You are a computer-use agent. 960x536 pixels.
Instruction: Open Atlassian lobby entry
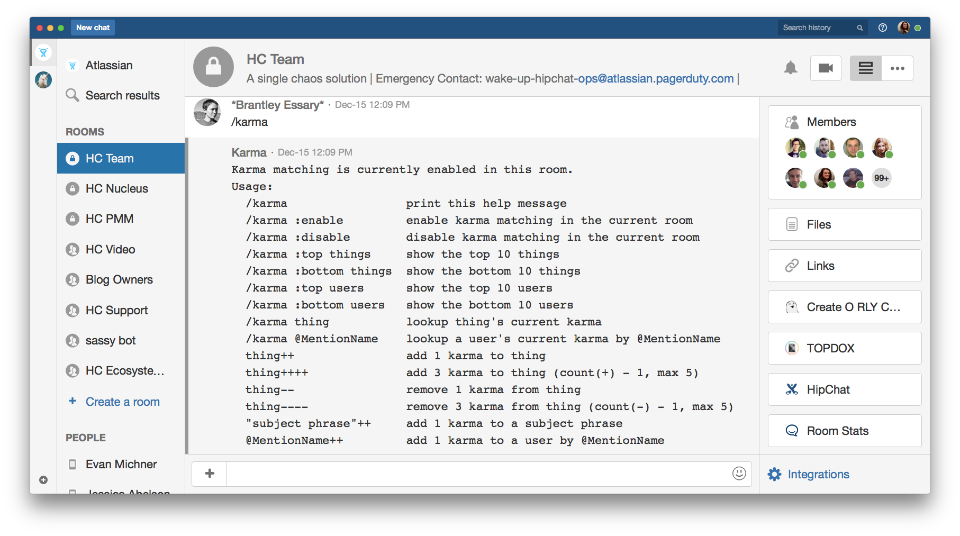tap(121, 66)
